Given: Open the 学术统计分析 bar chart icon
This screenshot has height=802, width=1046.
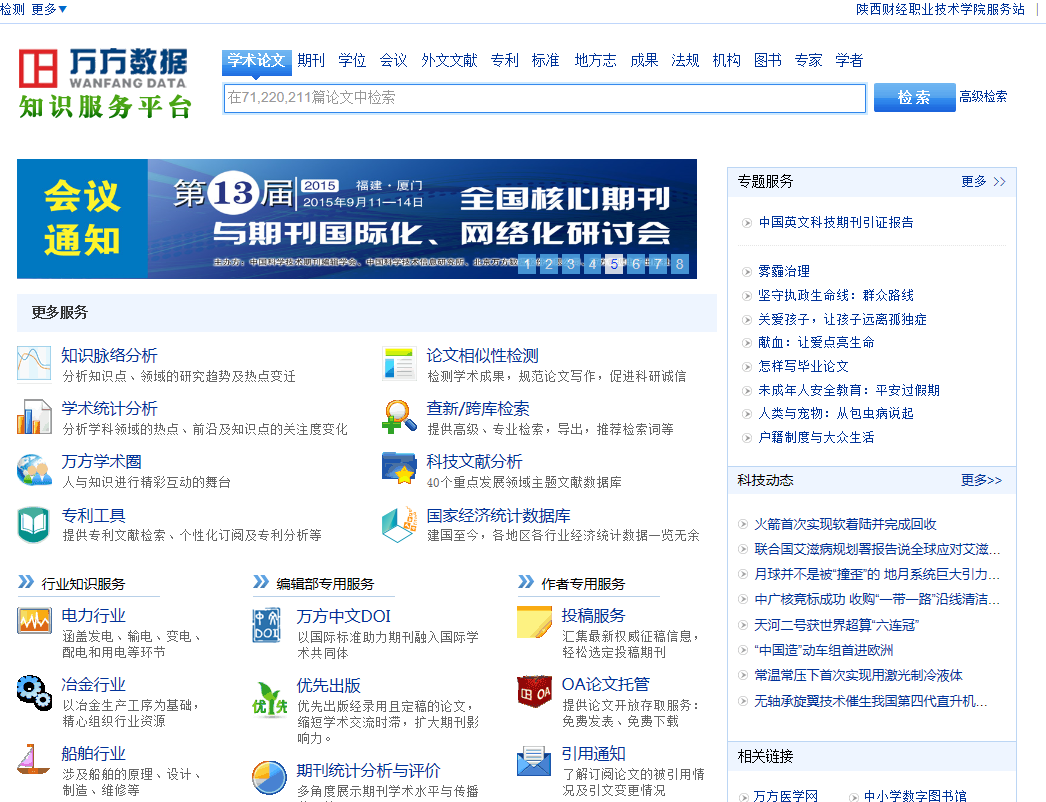Looking at the screenshot, I should [34, 417].
